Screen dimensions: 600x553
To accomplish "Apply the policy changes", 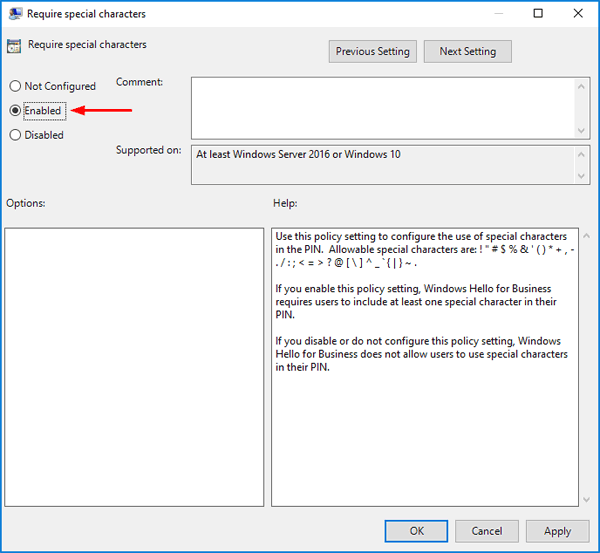I will (x=557, y=531).
